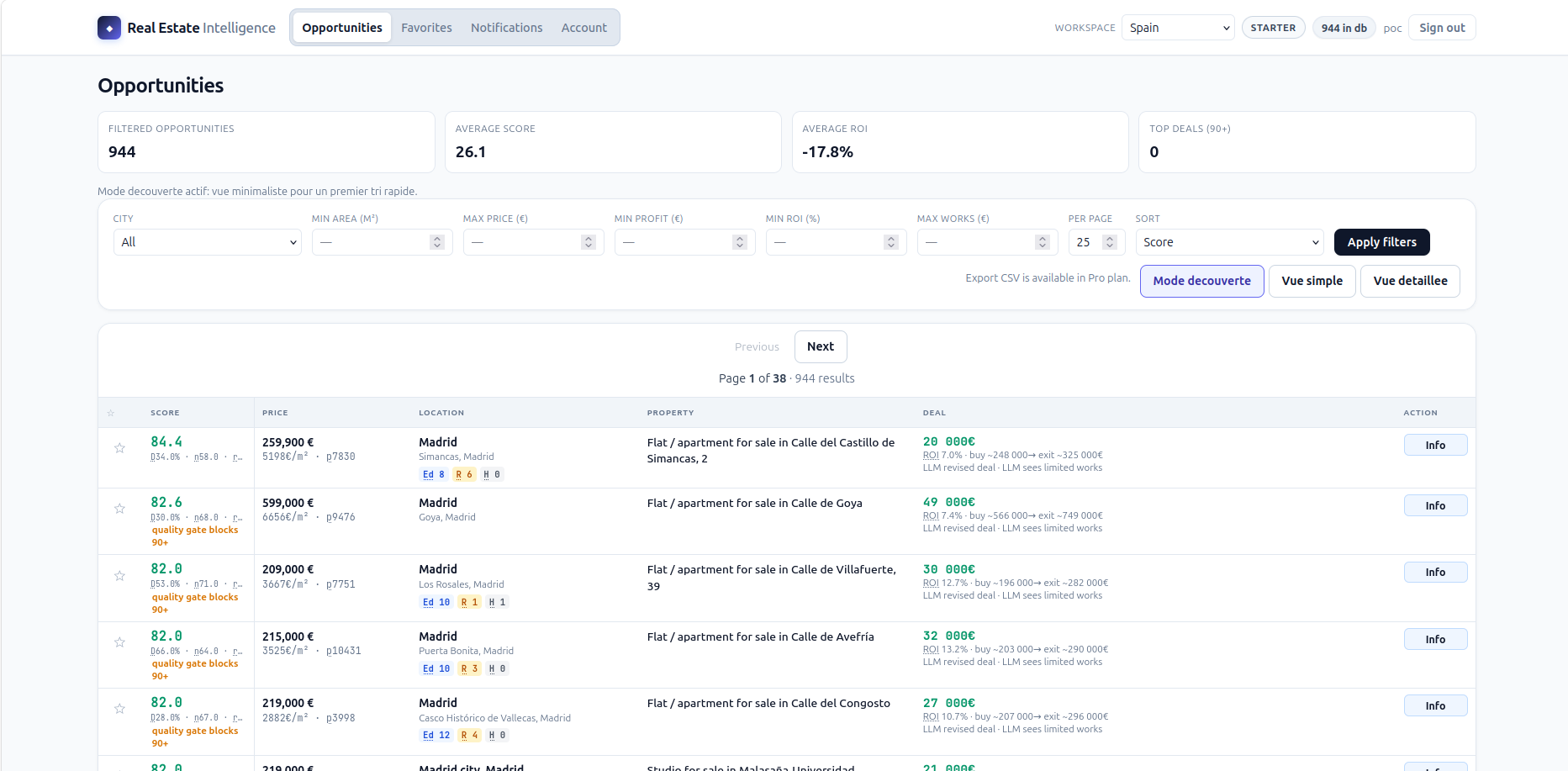This screenshot has height=771, width=1568.
Task: Open Info for Calle del Castillo de Simancas
Action: point(1435,445)
